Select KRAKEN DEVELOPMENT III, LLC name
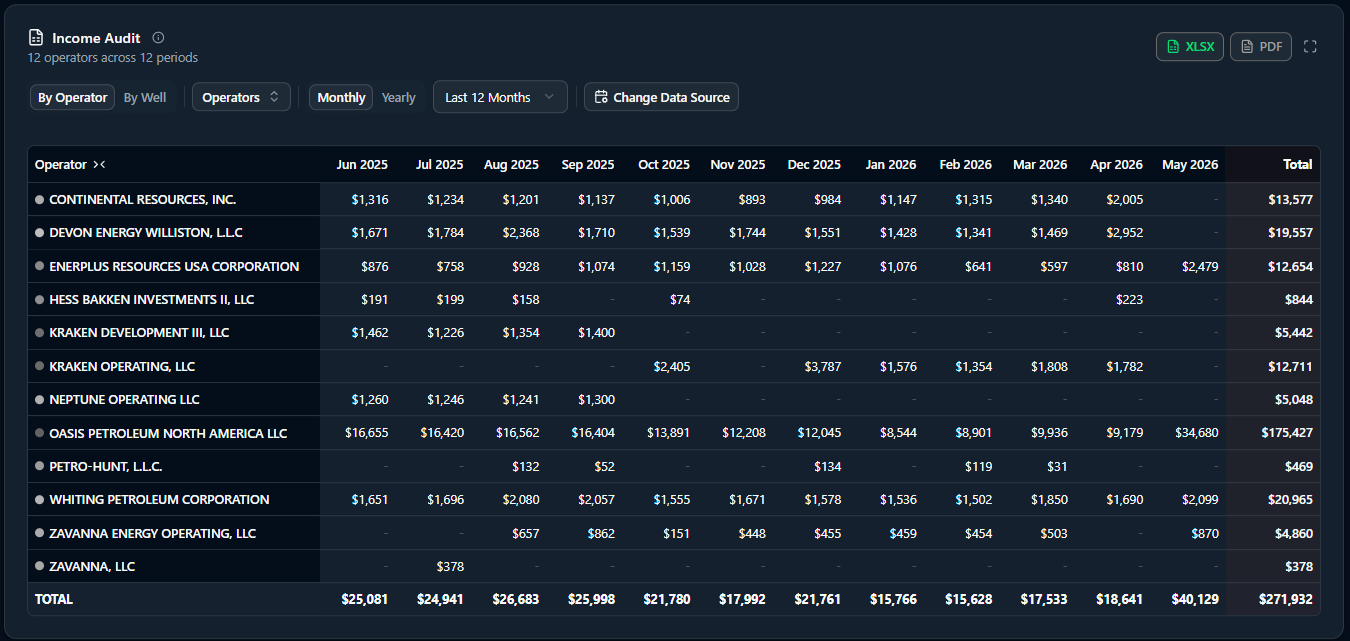Viewport: 1350px width, 641px height. click(139, 332)
